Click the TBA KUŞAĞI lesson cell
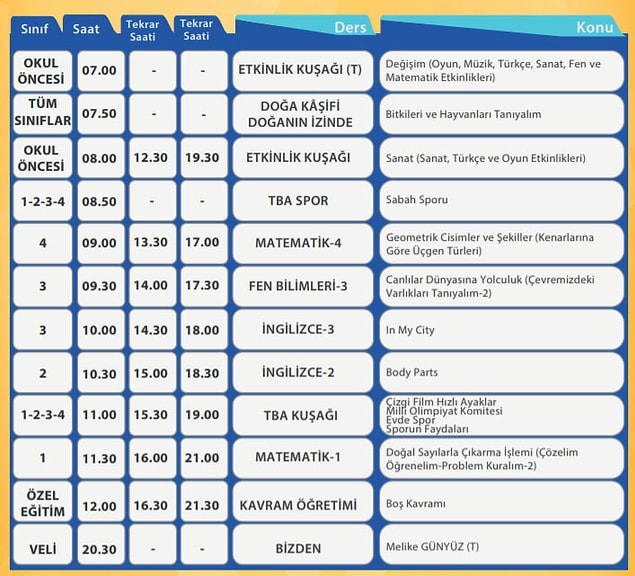 (x=303, y=416)
